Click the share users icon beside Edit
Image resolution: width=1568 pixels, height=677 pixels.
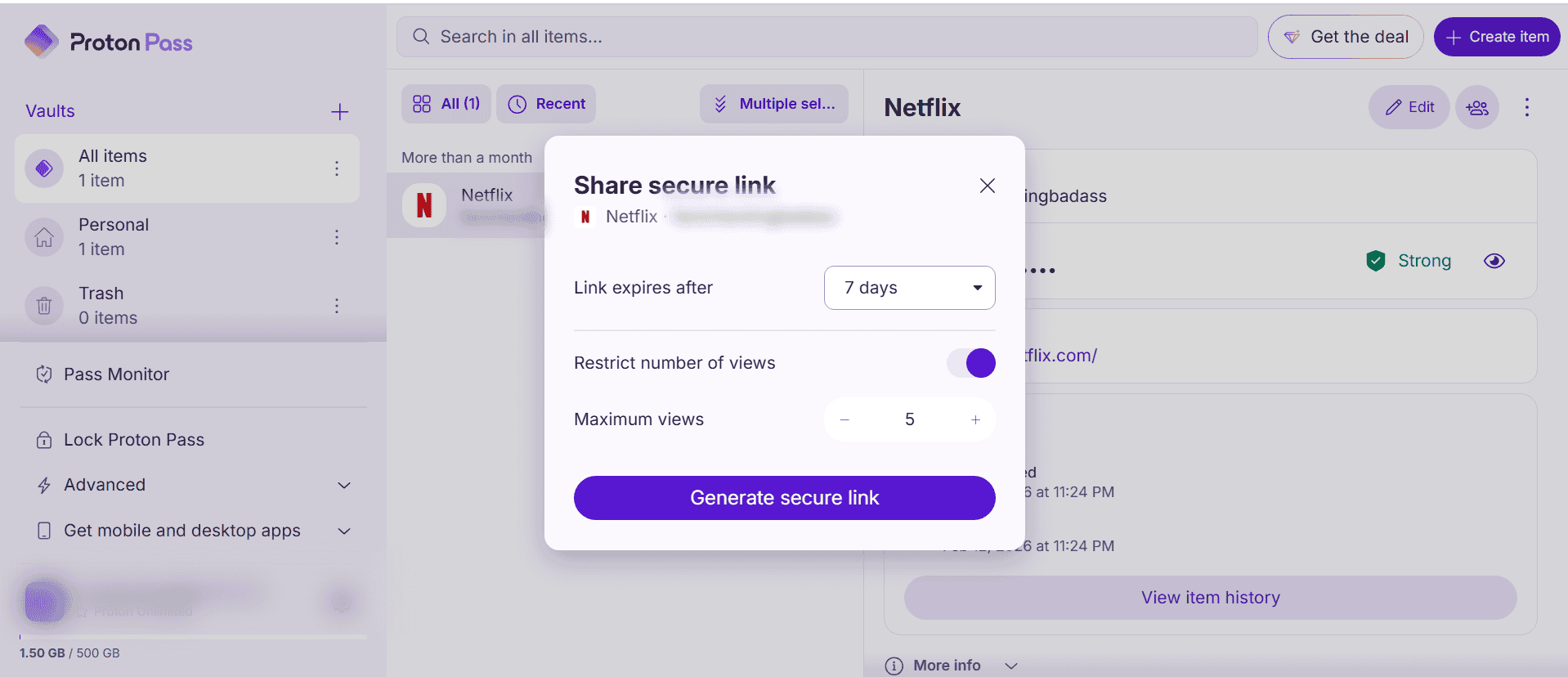1476,107
